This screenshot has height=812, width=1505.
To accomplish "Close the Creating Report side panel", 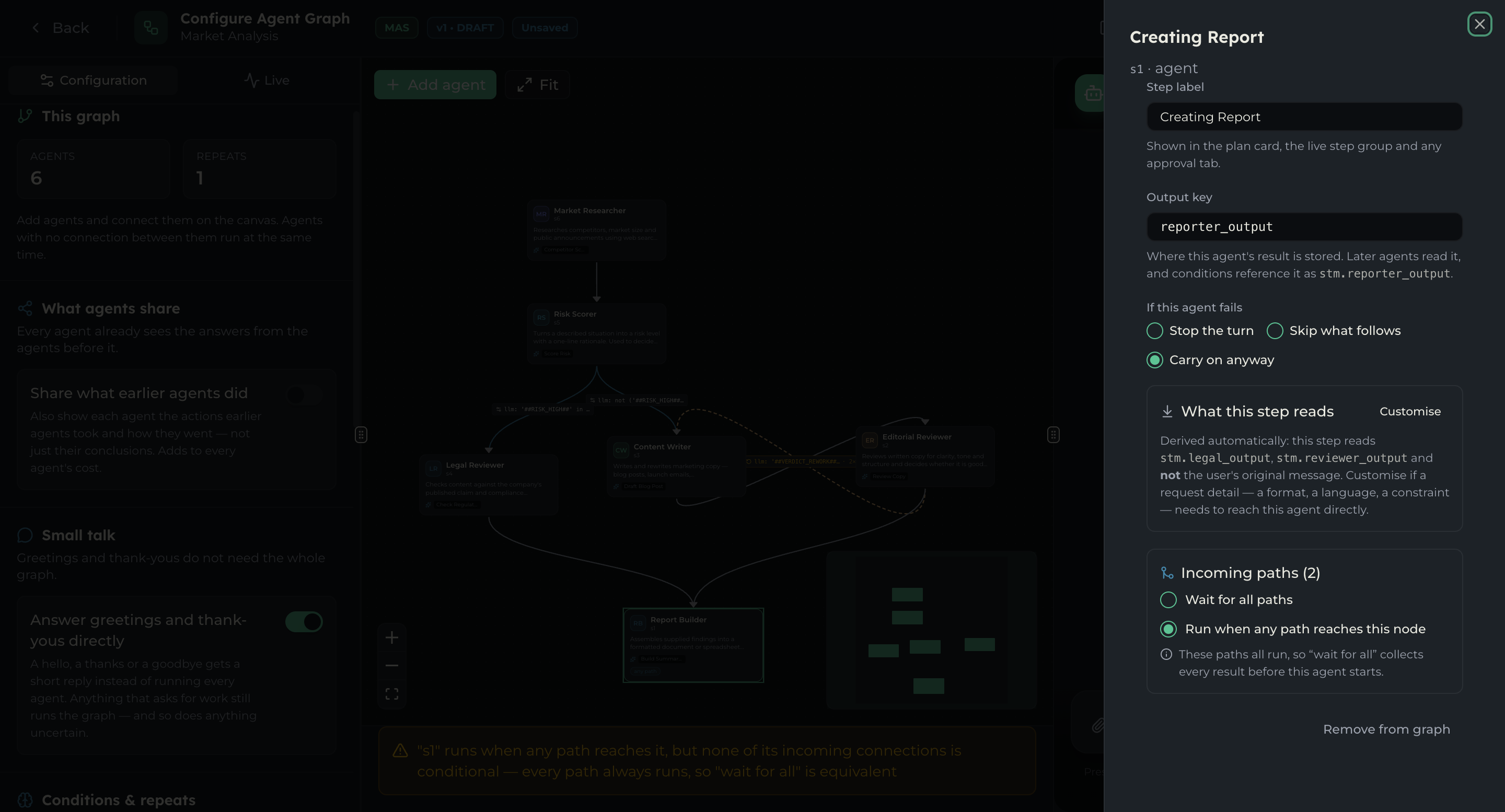I will 1479,25.
